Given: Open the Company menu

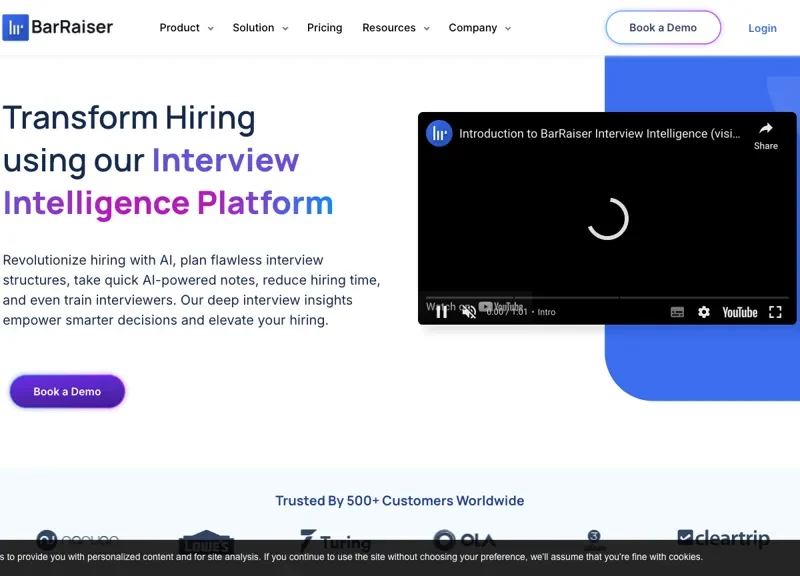Looking at the screenshot, I should click(479, 28).
